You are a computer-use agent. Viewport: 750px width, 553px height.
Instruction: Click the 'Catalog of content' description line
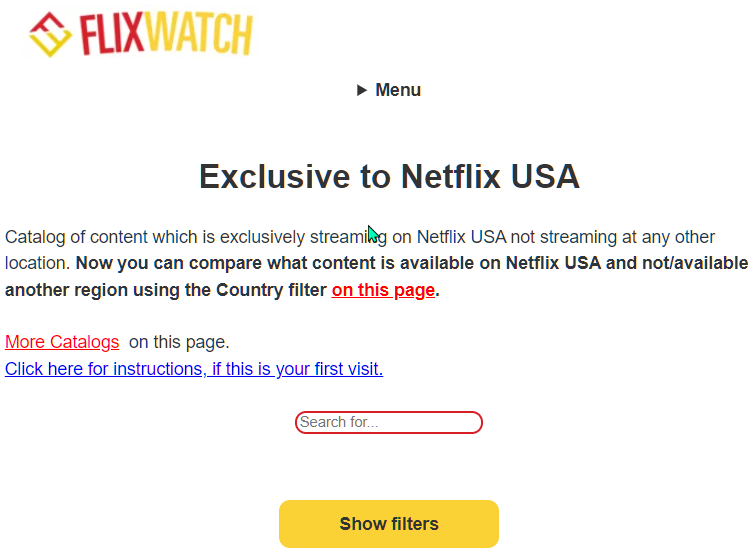(x=360, y=237)
